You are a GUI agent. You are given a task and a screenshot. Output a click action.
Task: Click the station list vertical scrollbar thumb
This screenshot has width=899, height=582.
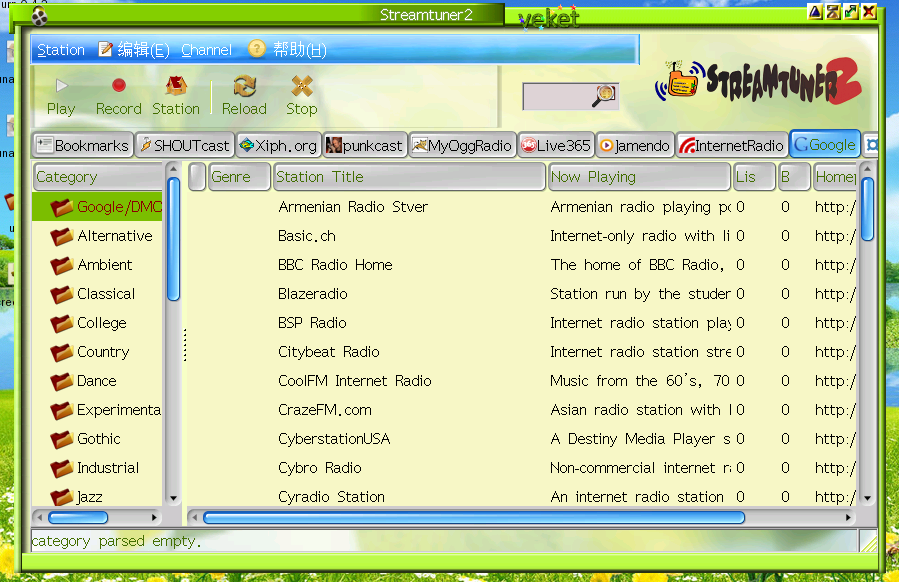867,209
